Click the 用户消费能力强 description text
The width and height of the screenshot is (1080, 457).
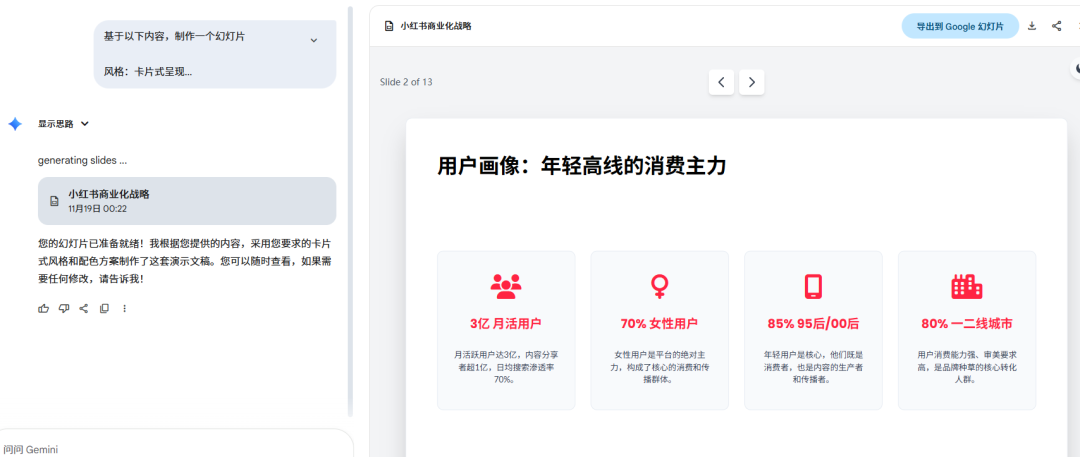click(x=966, y=367)
